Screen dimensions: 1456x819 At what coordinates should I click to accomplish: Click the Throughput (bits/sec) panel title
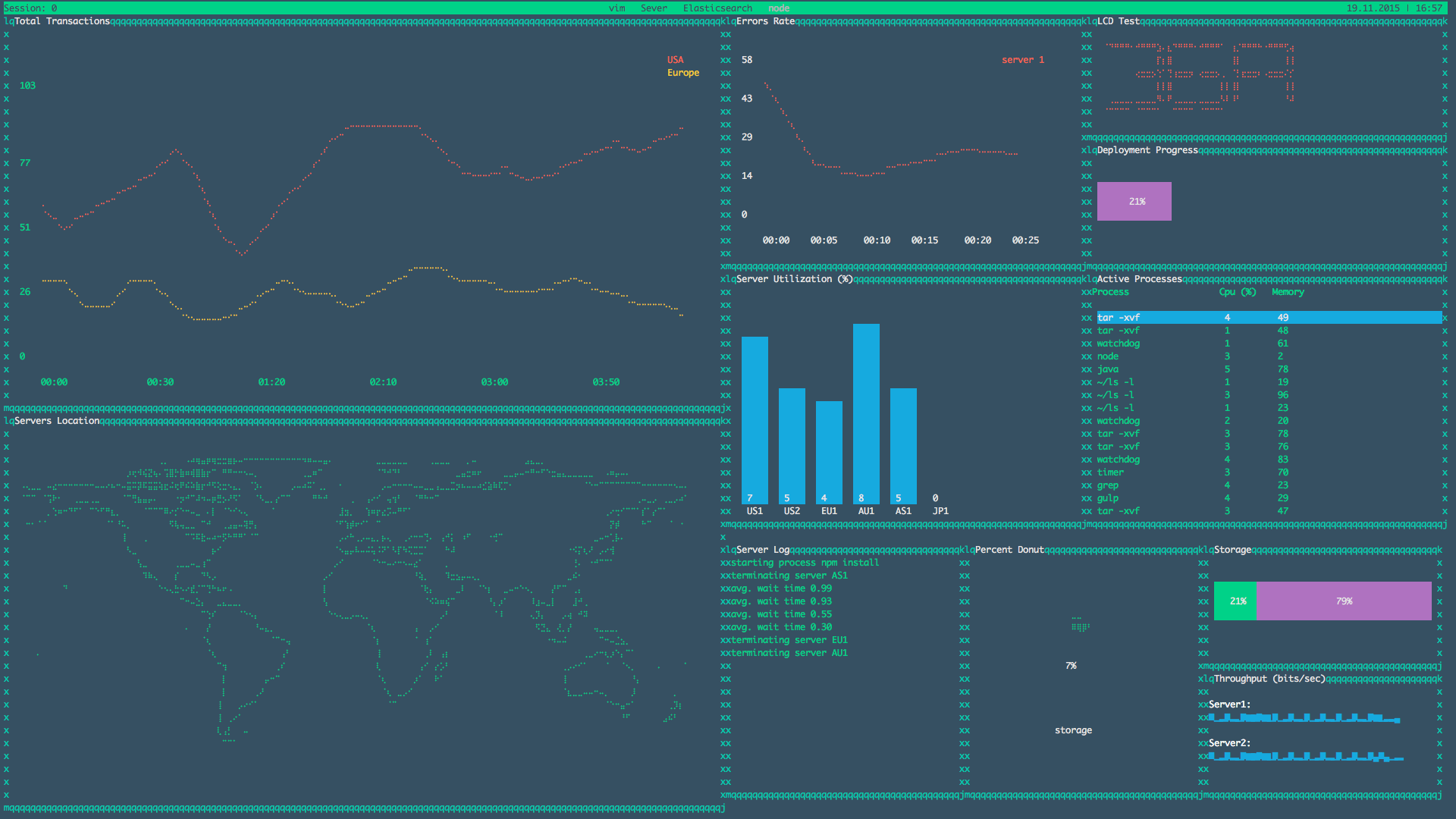1269,679
